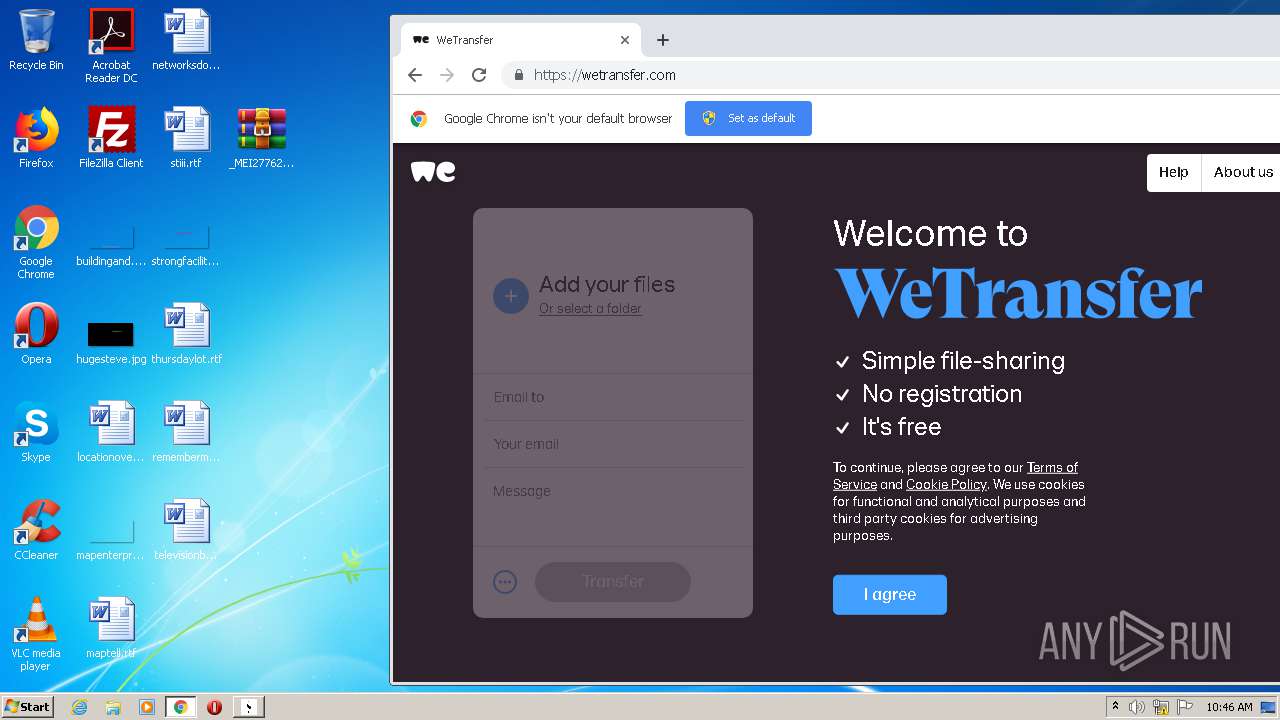1280x720 pixels.
Task: Launch the VLC media player shortcut
Action: point(36,634)
